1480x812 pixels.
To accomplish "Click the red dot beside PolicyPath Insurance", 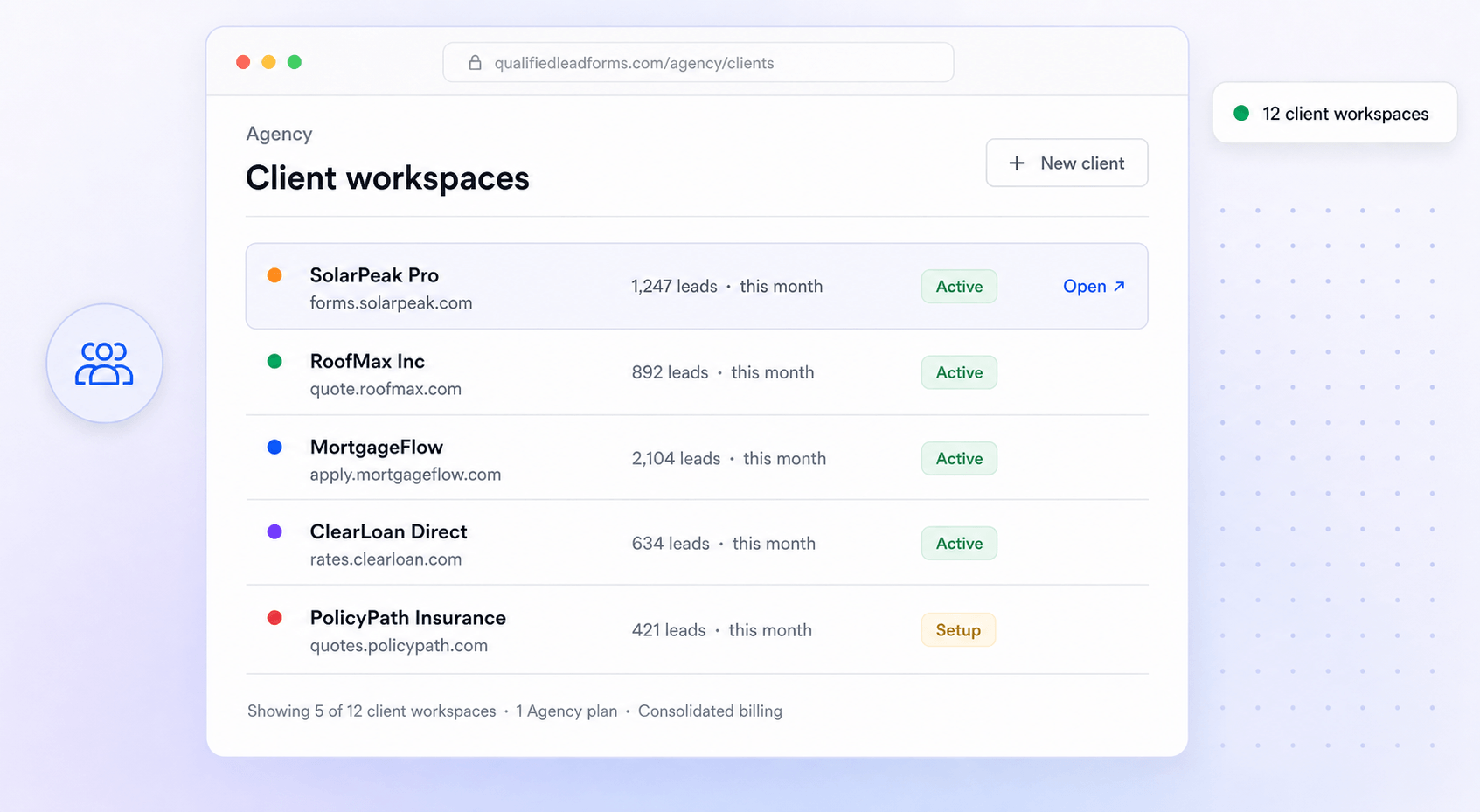I will pyautogui.click(x=274, y=618).
